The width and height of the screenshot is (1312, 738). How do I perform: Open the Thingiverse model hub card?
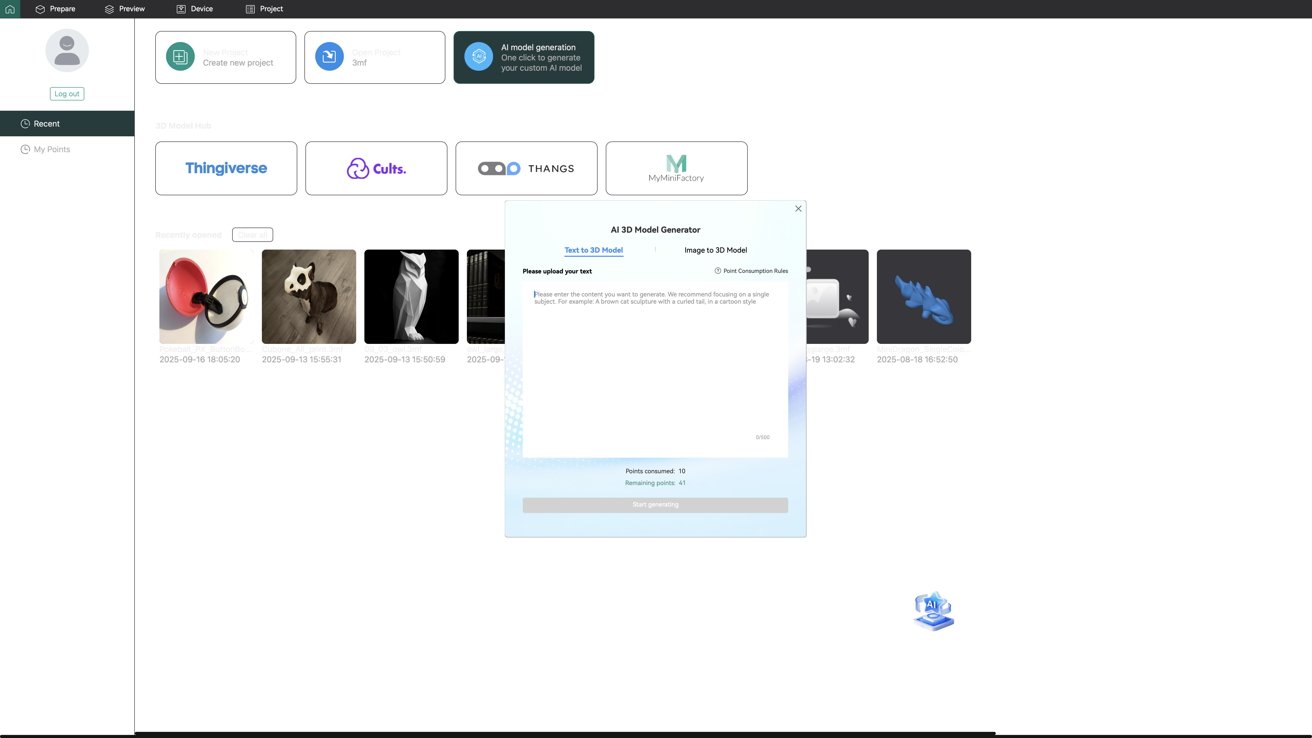click(226, 168)
